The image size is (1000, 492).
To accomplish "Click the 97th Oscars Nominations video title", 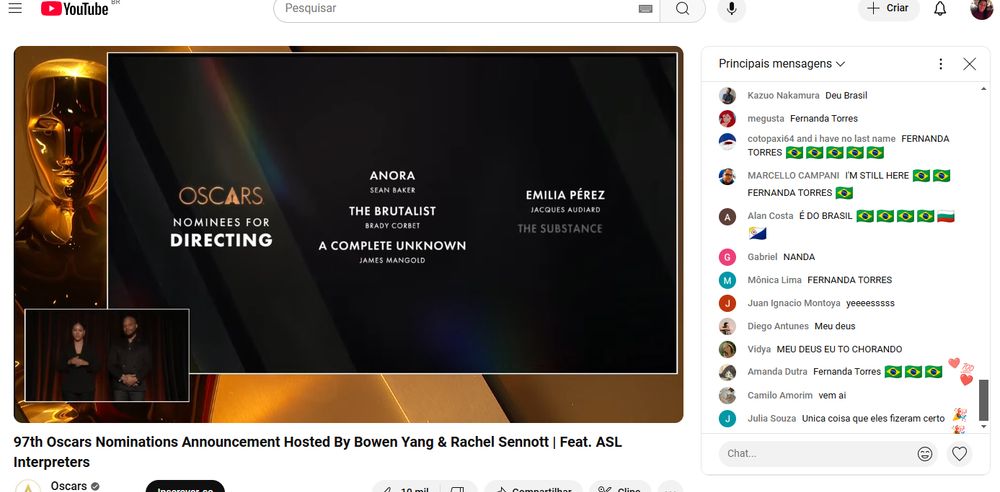I will 318,452.
